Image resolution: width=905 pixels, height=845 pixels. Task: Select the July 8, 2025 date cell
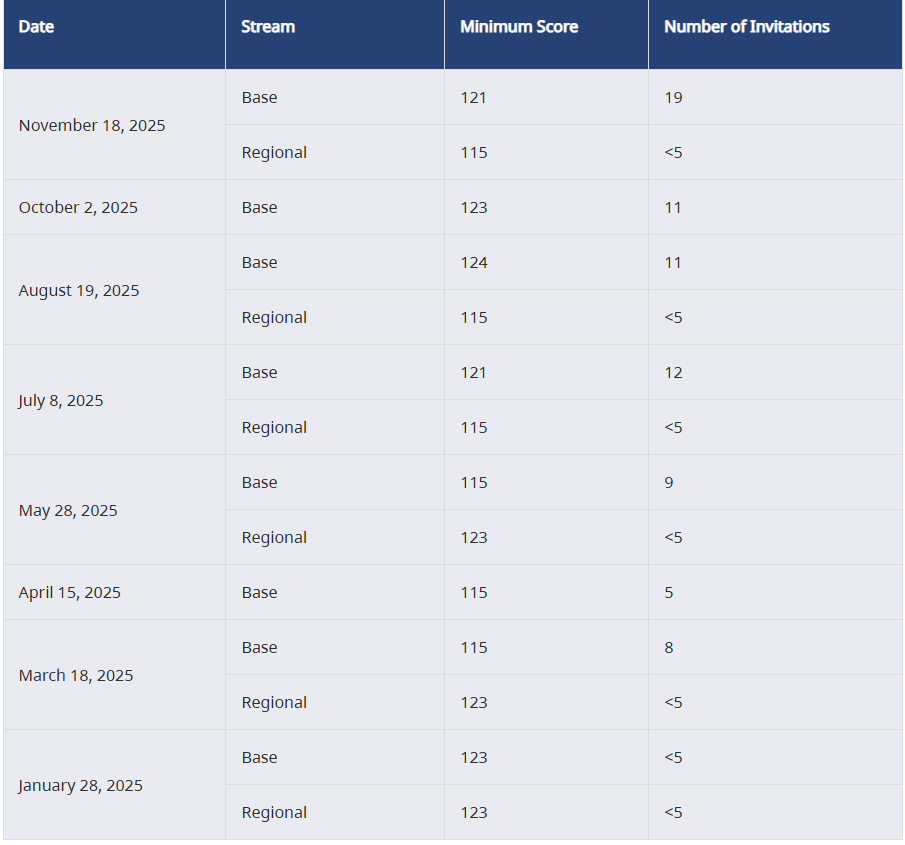coord(61,401)
